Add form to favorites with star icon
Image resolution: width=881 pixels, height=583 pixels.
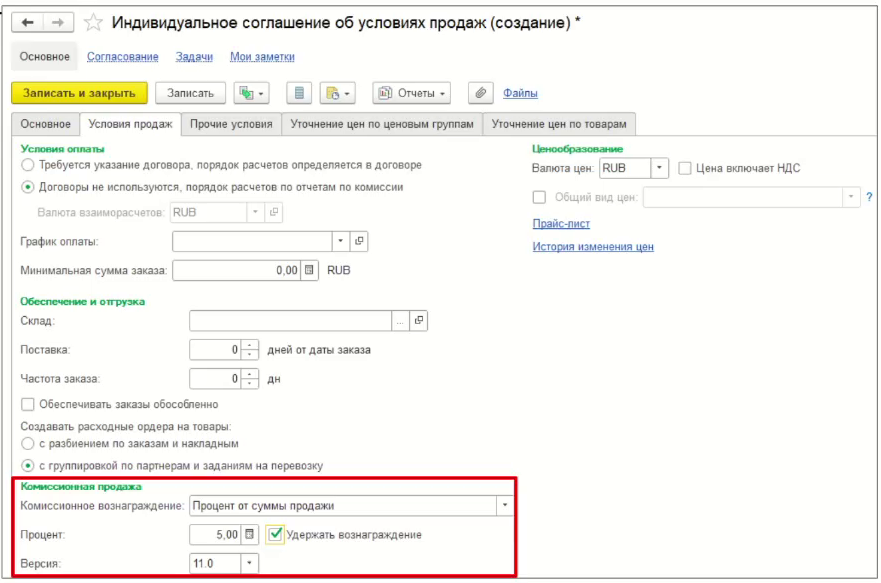click(x=93, y=22)
